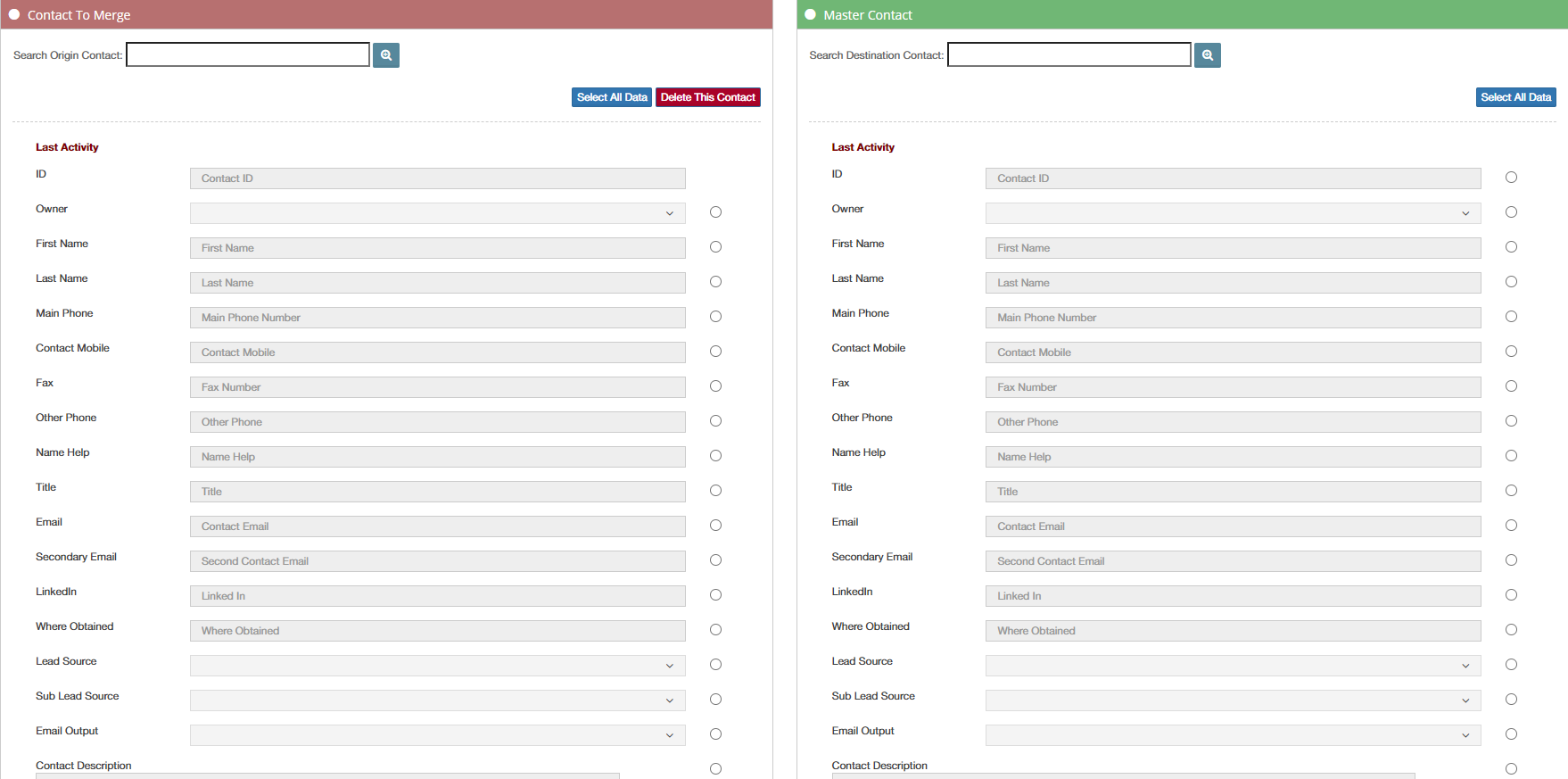The height and width of the screenshot is (779, 1568).
Task: Select Email radio in Contact To Merge
Action: click(x=715, y=526)
